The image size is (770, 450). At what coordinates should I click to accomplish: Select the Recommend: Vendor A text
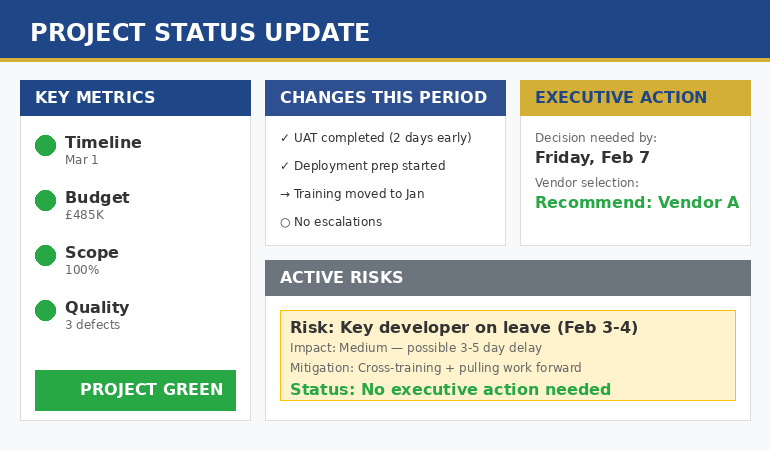[x=636, y=203]
